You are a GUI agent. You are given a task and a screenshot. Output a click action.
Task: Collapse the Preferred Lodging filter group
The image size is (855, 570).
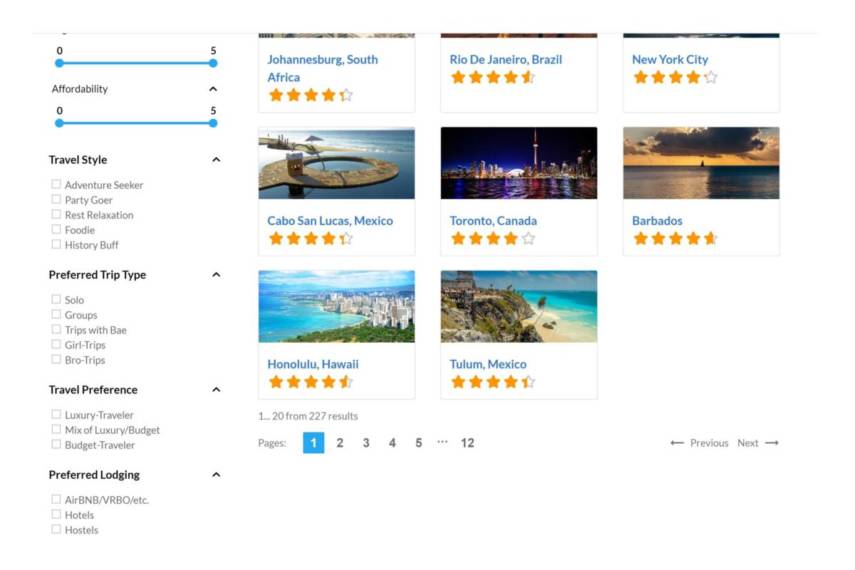pyautogui.click(x=216, y=475)
